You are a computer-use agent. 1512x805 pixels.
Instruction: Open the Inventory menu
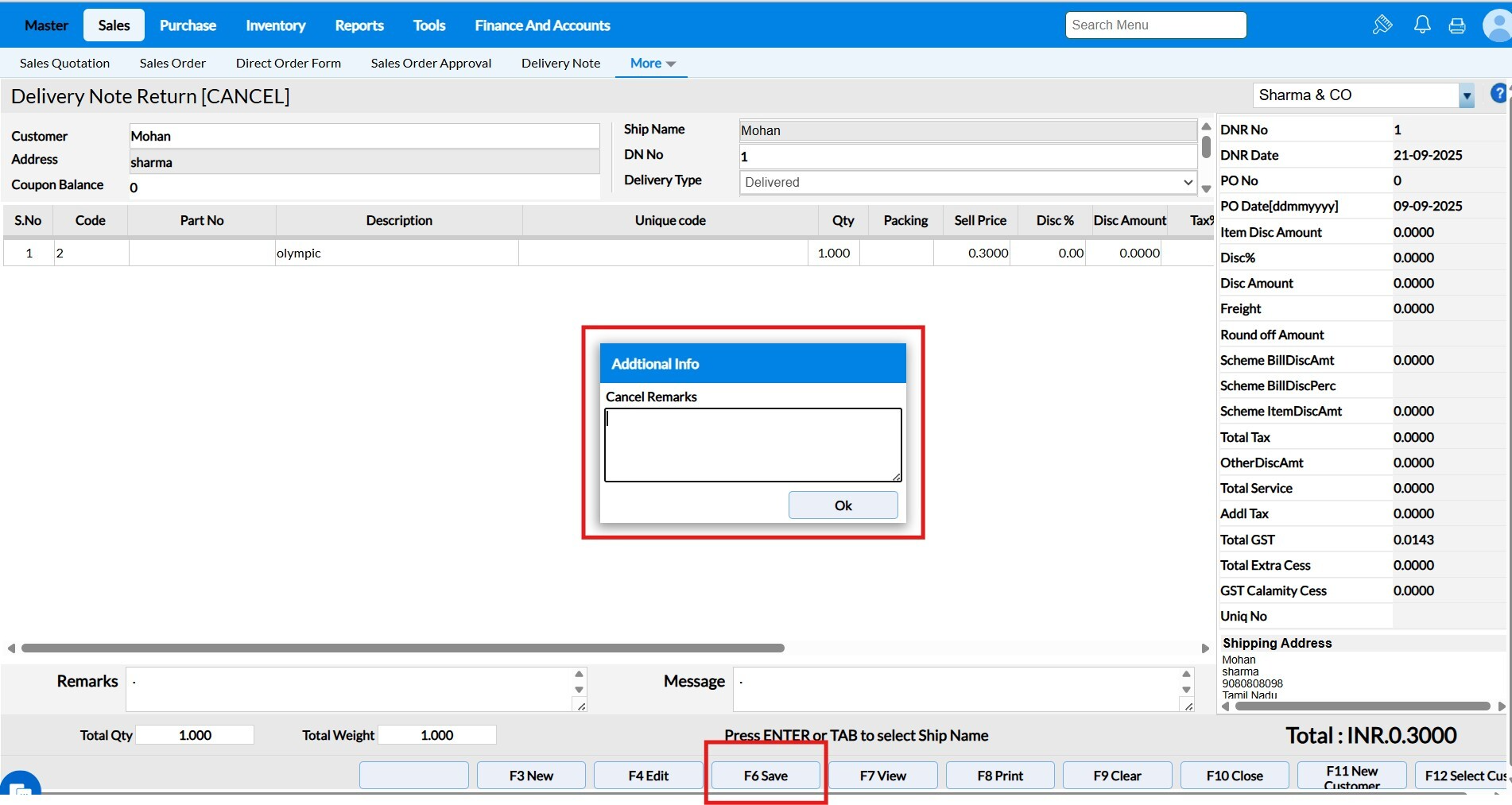pos(275,25)
